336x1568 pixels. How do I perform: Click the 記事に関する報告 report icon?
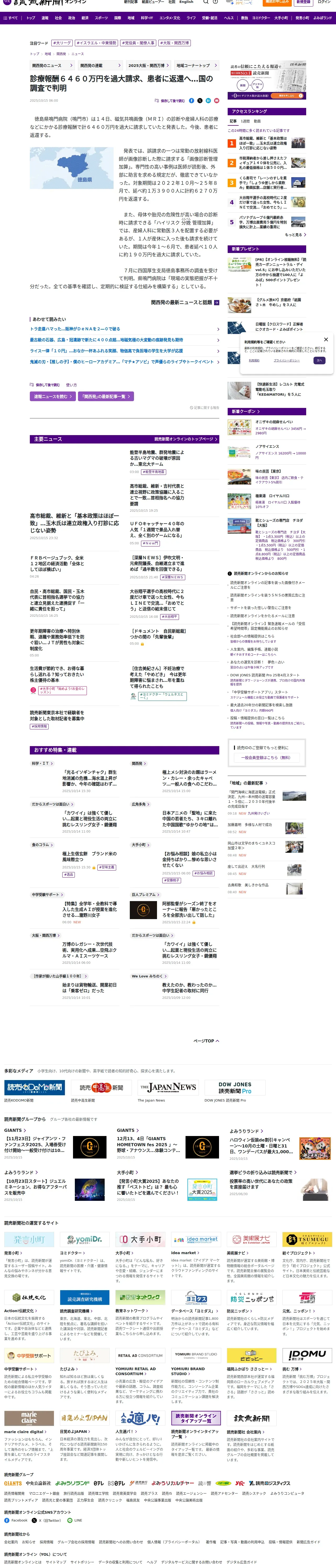point(205,408)
